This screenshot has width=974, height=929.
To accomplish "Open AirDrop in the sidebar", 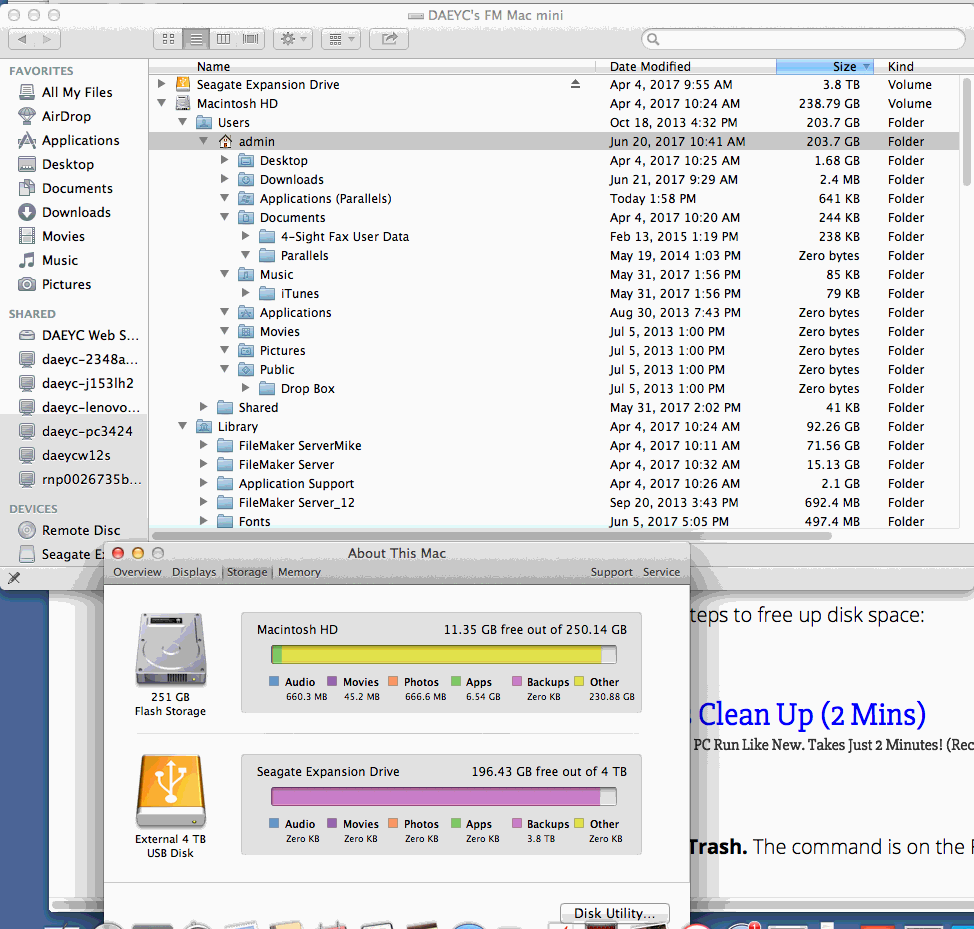I will (66, 116).
